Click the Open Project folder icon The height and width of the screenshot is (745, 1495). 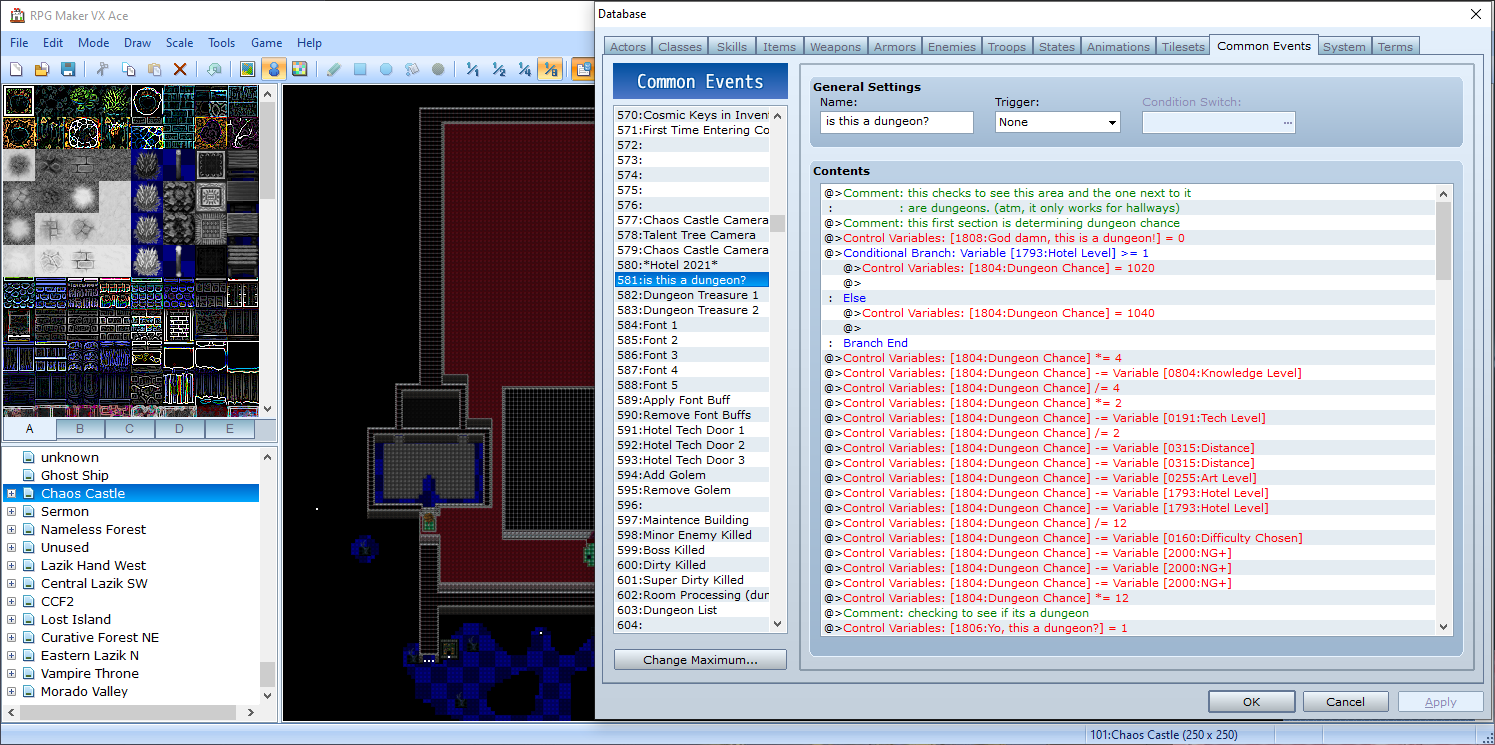[x=42, y=69]
